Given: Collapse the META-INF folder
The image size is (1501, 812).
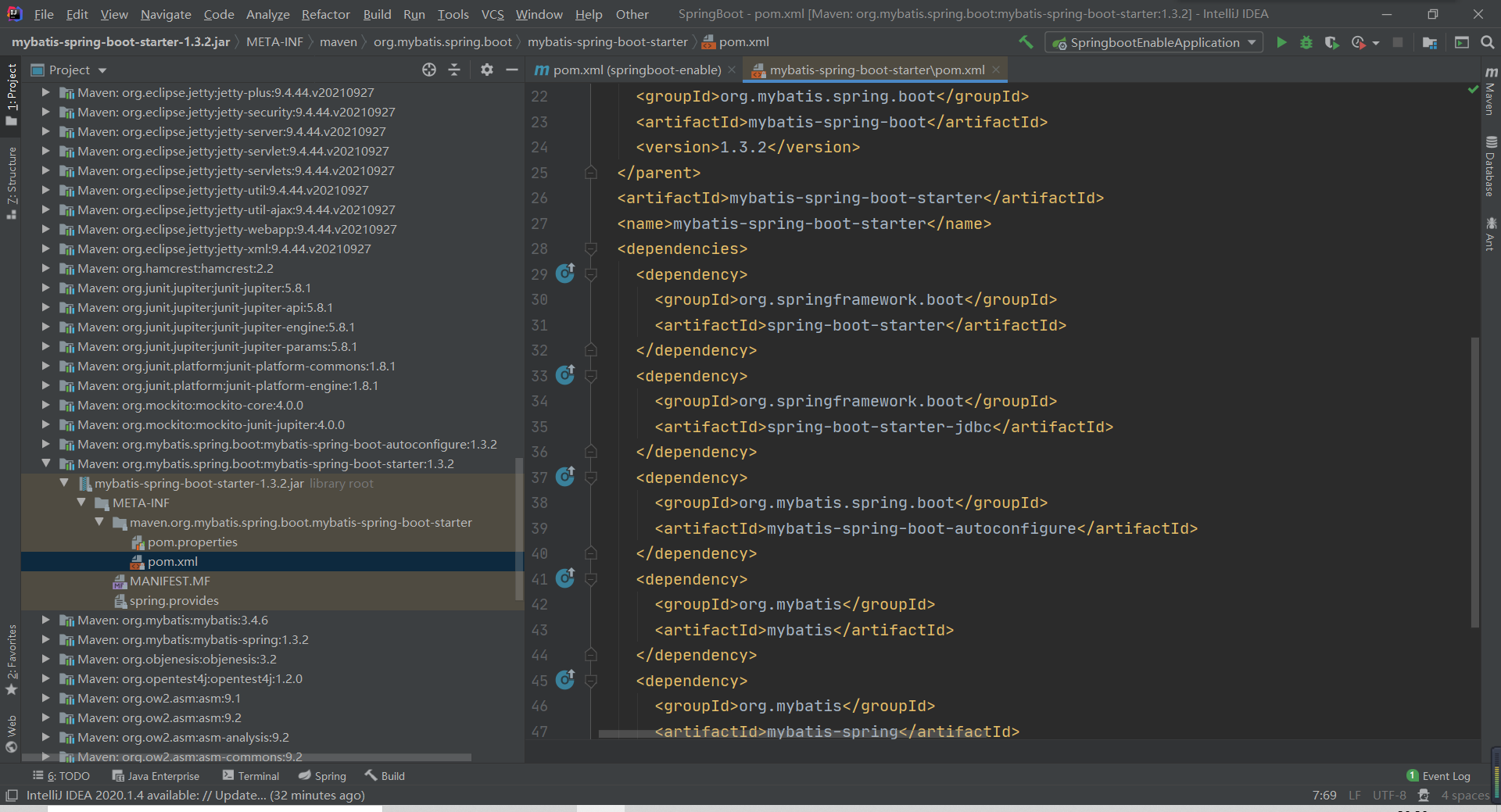Looking at the screenshot, I should pos(81,503).
